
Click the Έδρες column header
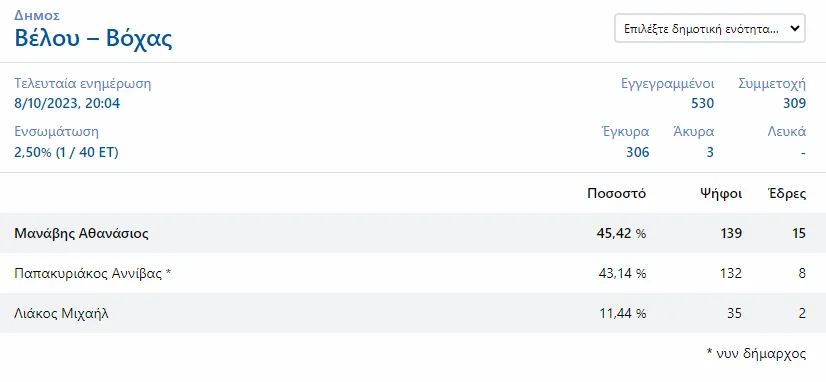tap(786, 193)
